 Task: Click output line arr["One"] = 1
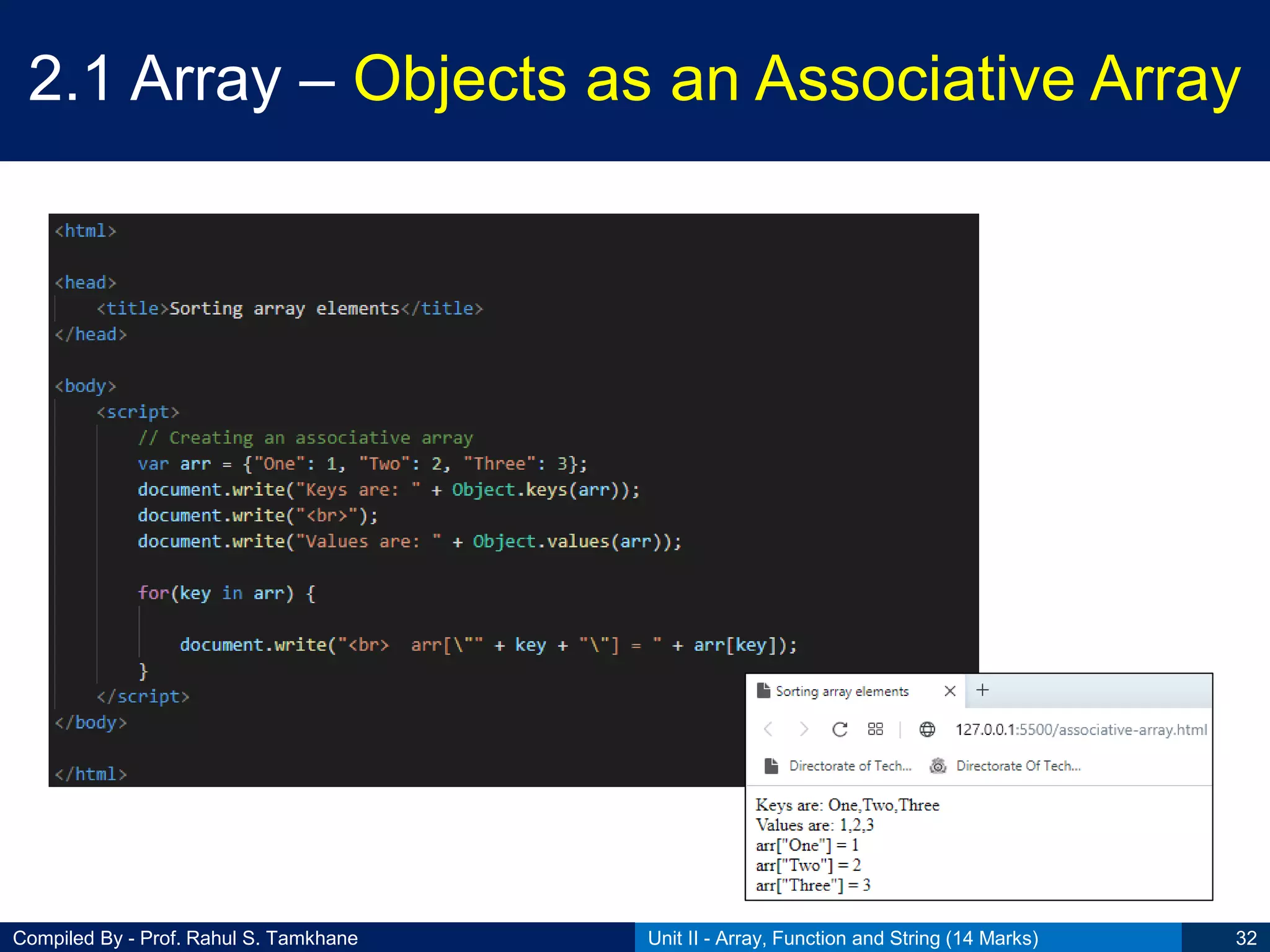tap(807, 845)
